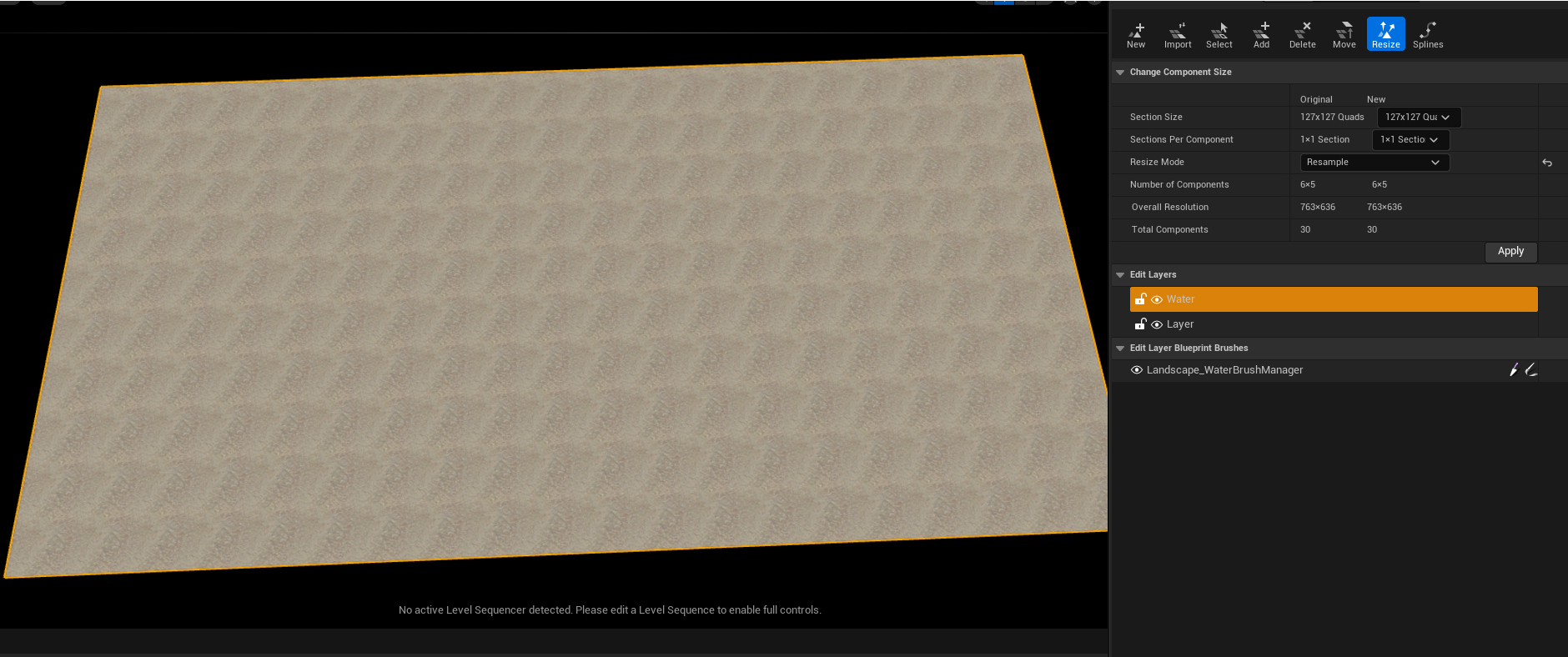Open the Import landscape tool

coord(1178,34)
